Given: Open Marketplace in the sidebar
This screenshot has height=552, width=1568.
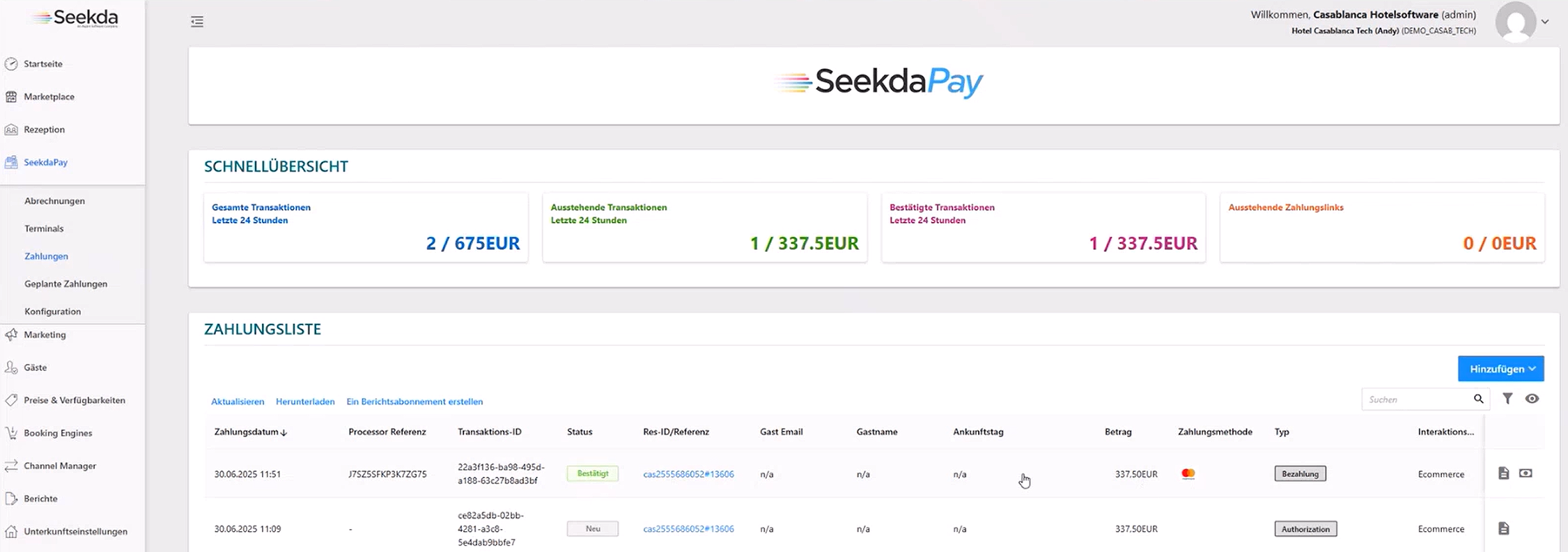Looking at the screenshot, I should (49, 97).
